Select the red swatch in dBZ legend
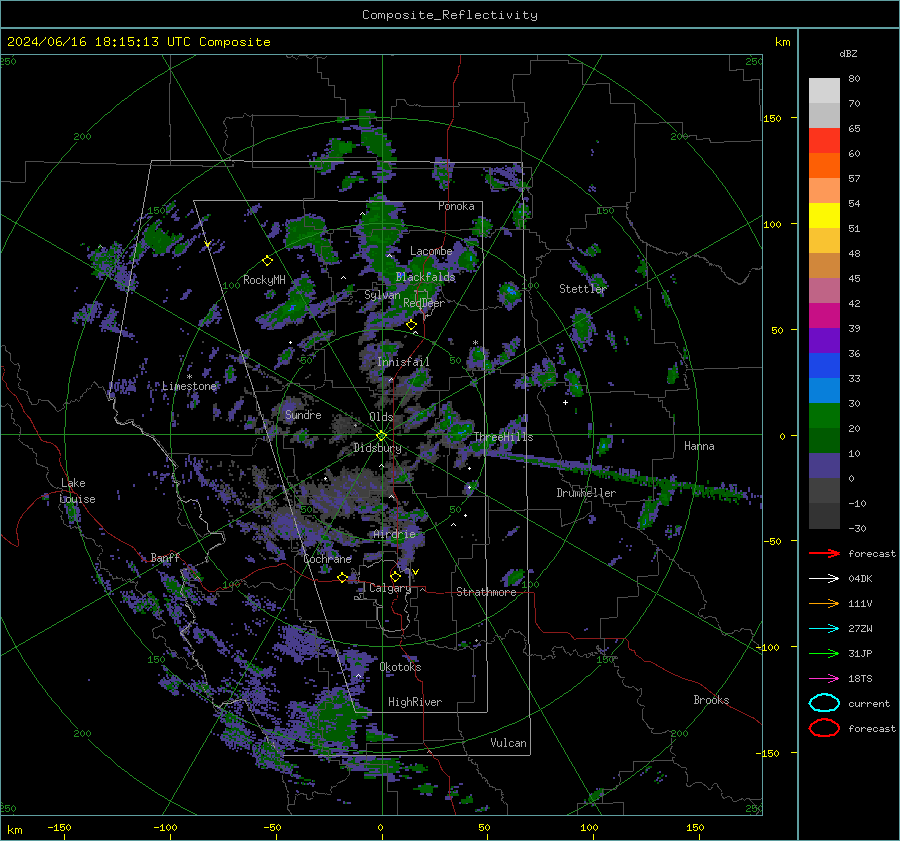The width and height of the screenshot is (900, 841). tap(824, 140)
